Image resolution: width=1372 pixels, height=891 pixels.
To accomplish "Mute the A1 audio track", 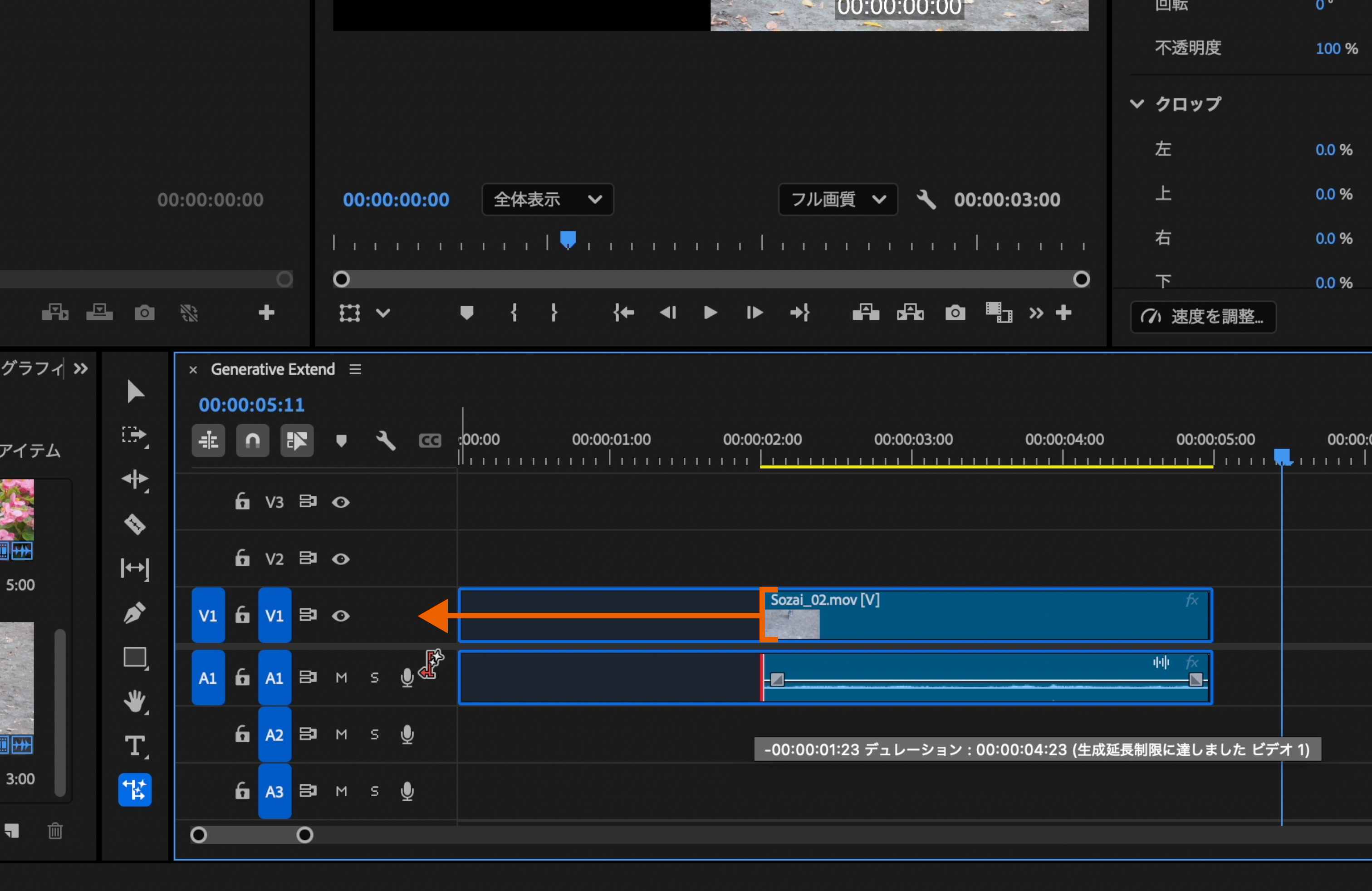I will pos(341,678).
